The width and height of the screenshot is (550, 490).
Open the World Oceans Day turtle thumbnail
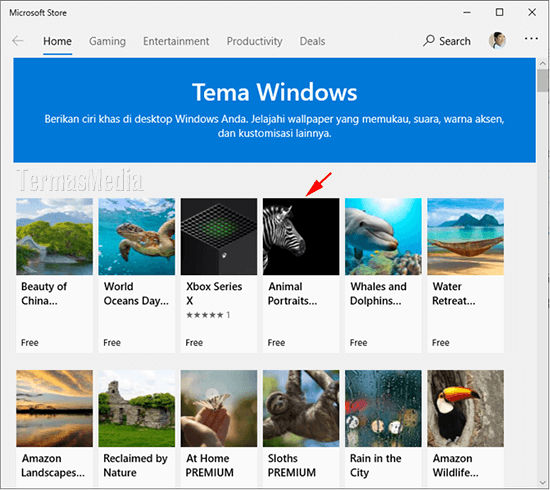coord(137,236)
